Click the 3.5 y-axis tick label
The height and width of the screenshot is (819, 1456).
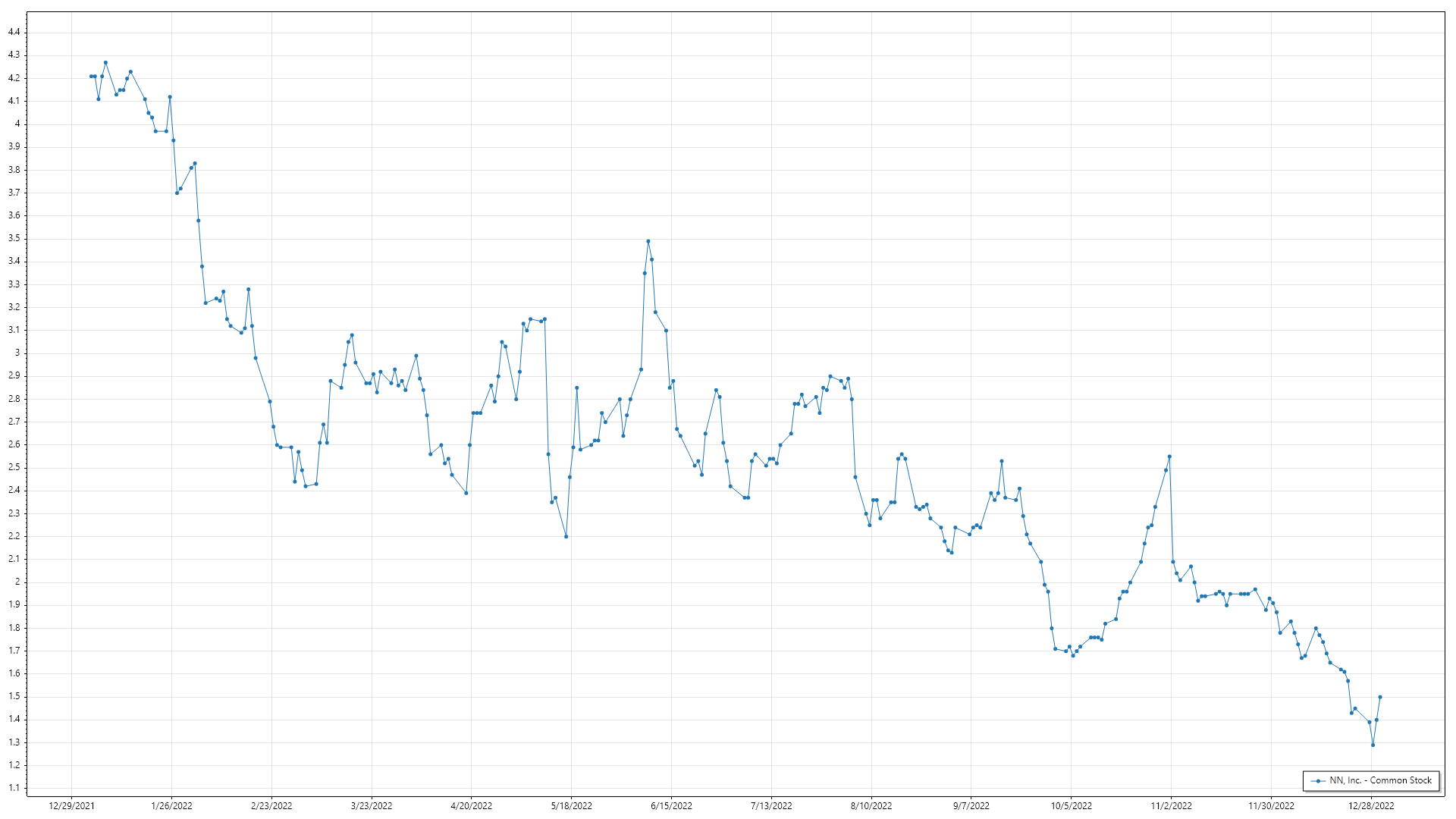click(x=14, y=238)
